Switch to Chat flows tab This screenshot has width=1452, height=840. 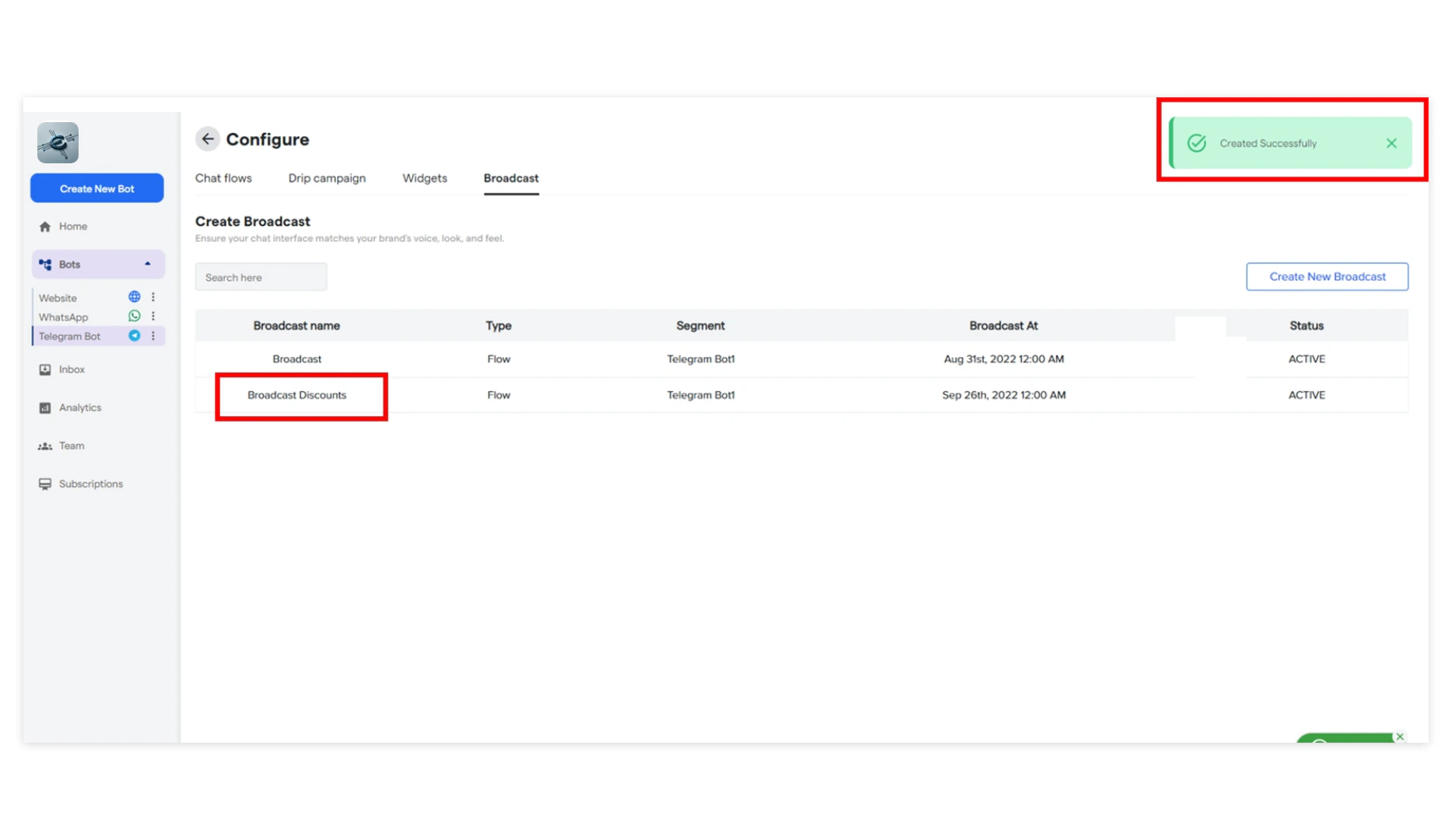tap(223, 178)
